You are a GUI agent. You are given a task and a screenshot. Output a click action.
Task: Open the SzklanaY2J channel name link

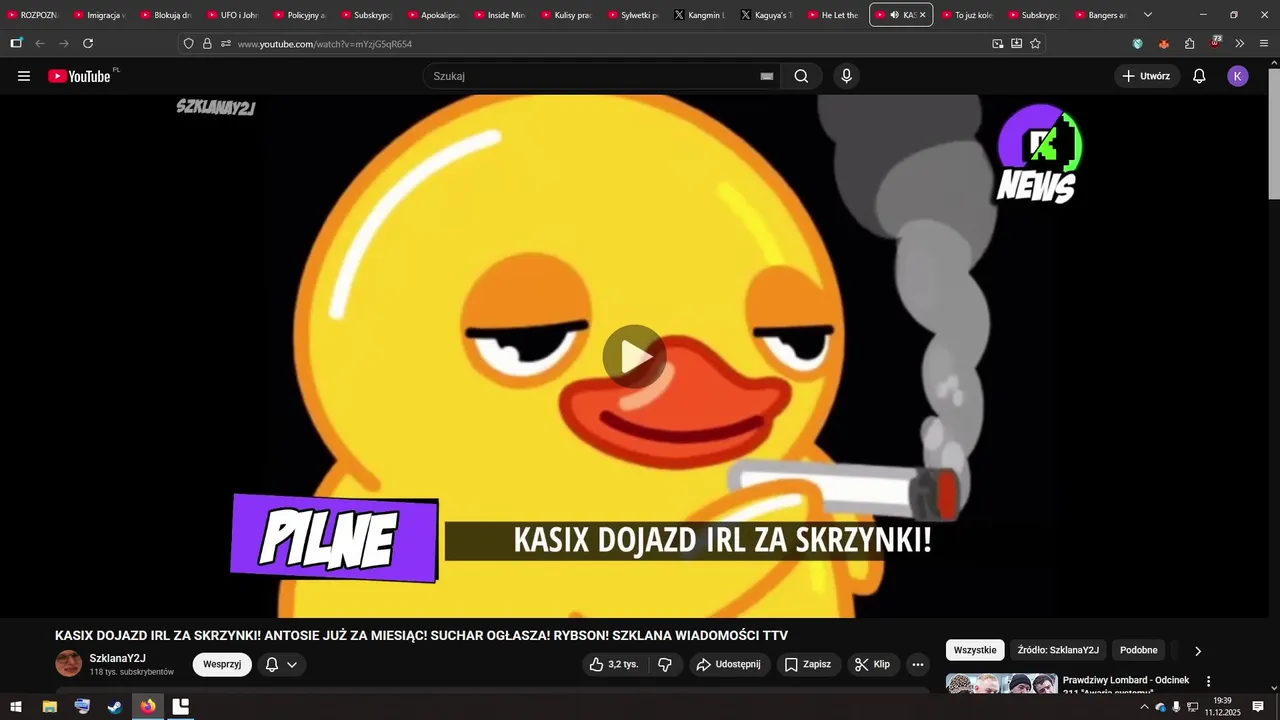(x=118, y=658)
